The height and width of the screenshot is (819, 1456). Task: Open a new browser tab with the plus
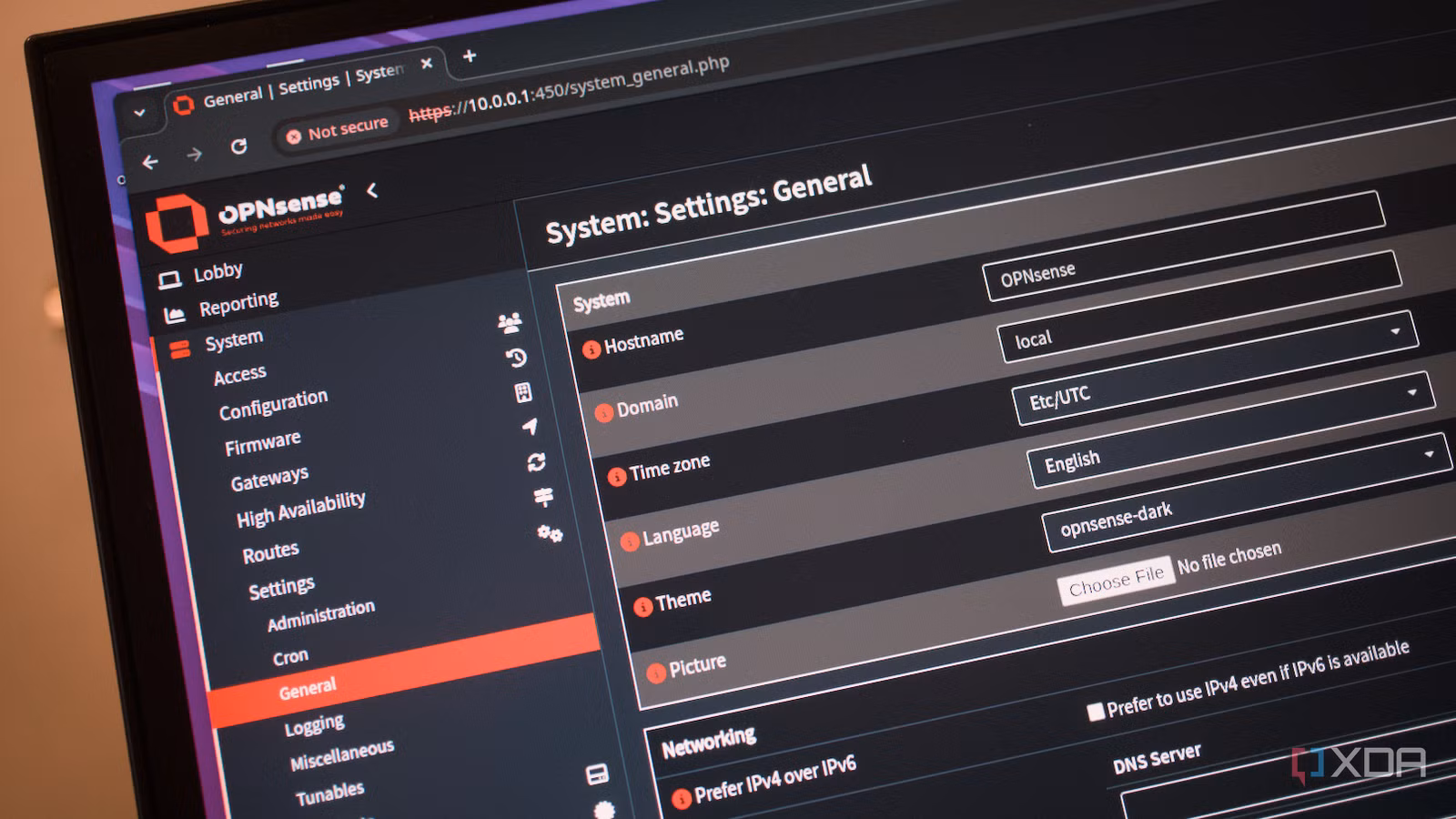coord(470,56)
